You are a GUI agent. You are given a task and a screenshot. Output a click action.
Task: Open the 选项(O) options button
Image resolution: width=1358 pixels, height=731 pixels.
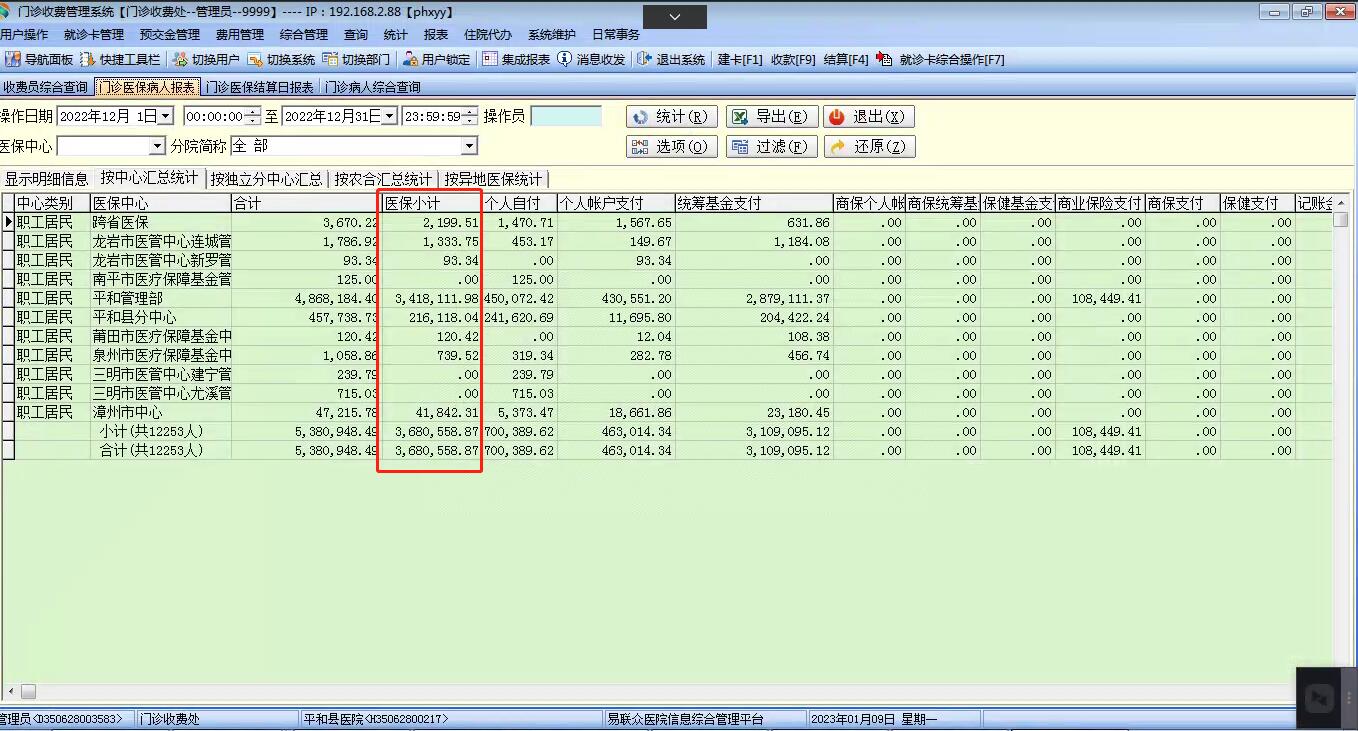click(671, 147)
